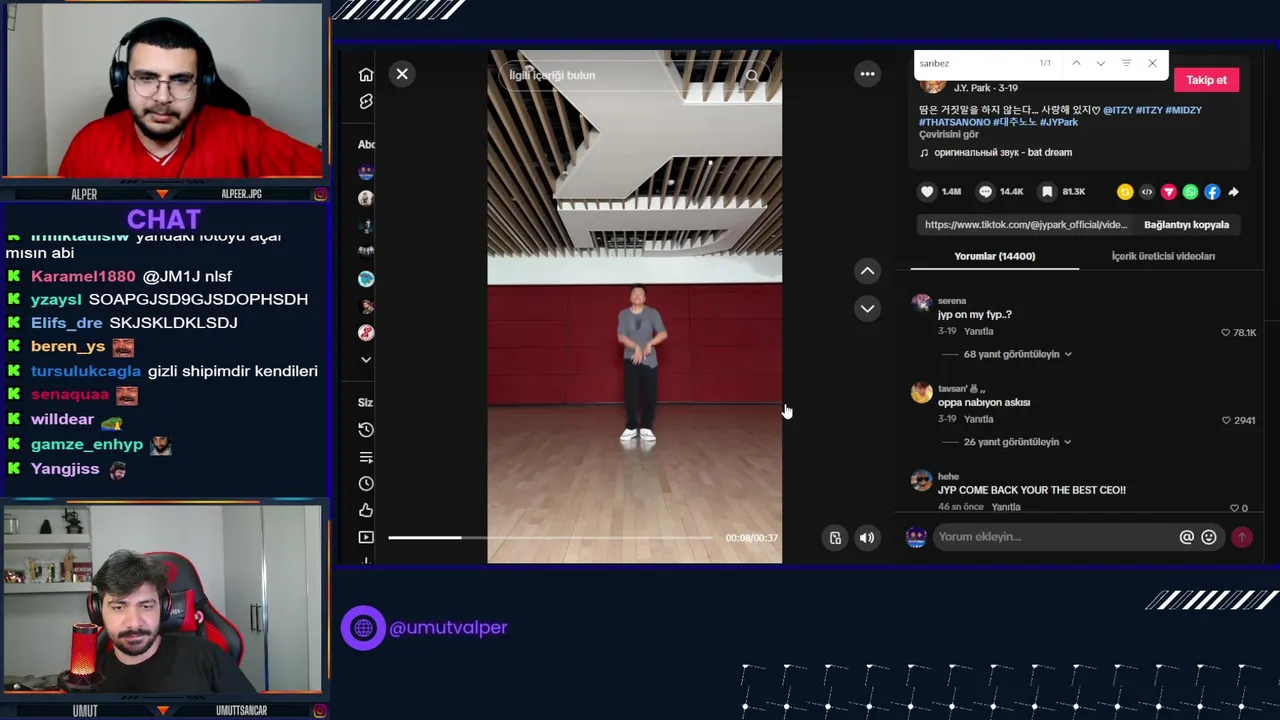Share via WhatsApp icon
This screenshot has height=720, width=1280.
tap(1190, 192)
